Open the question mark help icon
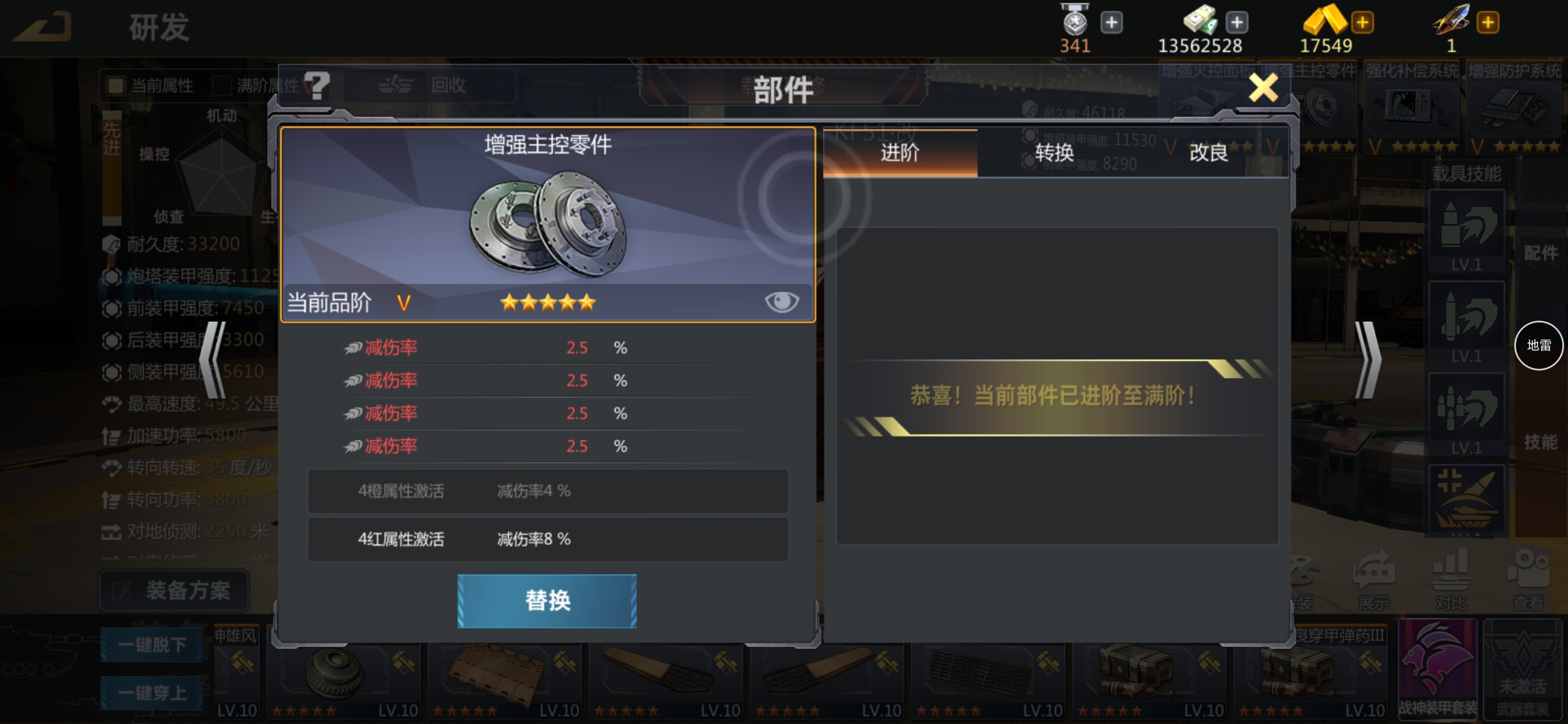The width and height of the screenshot is (1568, 724). (x=317, y=85)
